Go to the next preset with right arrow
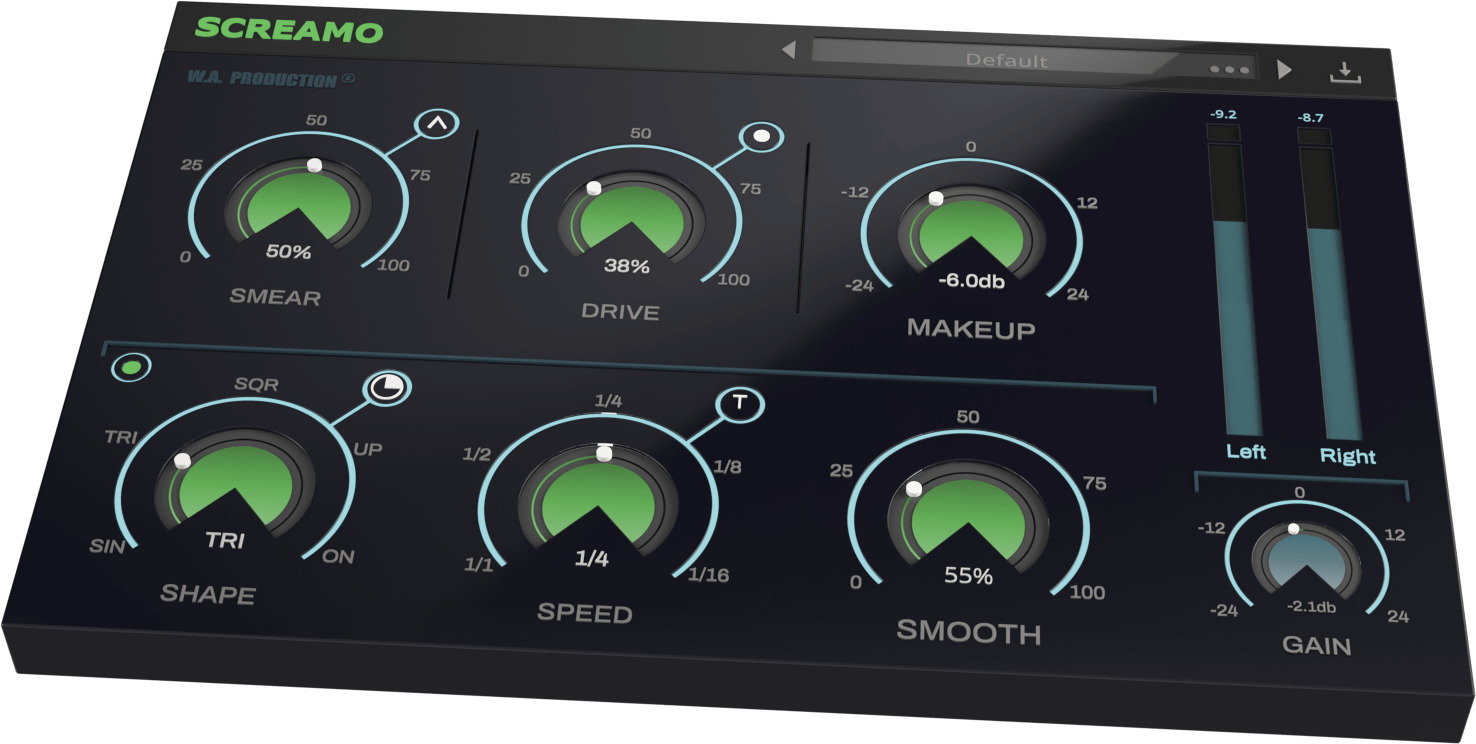 coord(1285,70)
